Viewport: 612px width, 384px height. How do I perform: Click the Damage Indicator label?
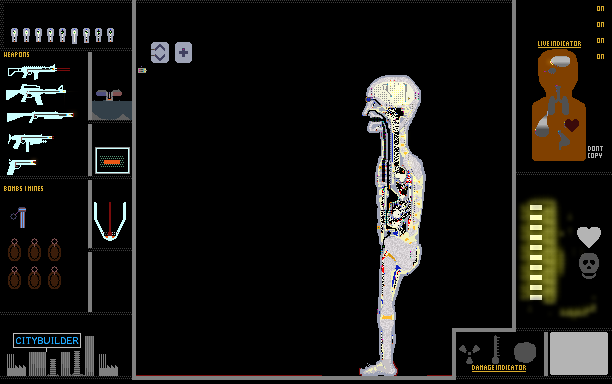click(x=499, y=368)
